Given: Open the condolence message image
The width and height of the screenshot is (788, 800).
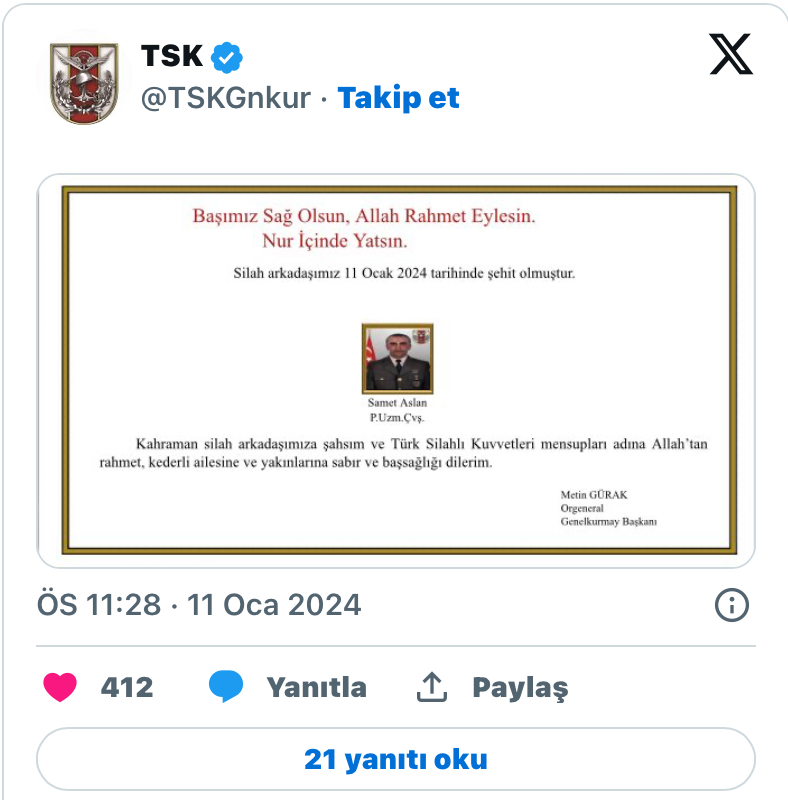Looking at the screenshot, I should click(x=396, y=371).
